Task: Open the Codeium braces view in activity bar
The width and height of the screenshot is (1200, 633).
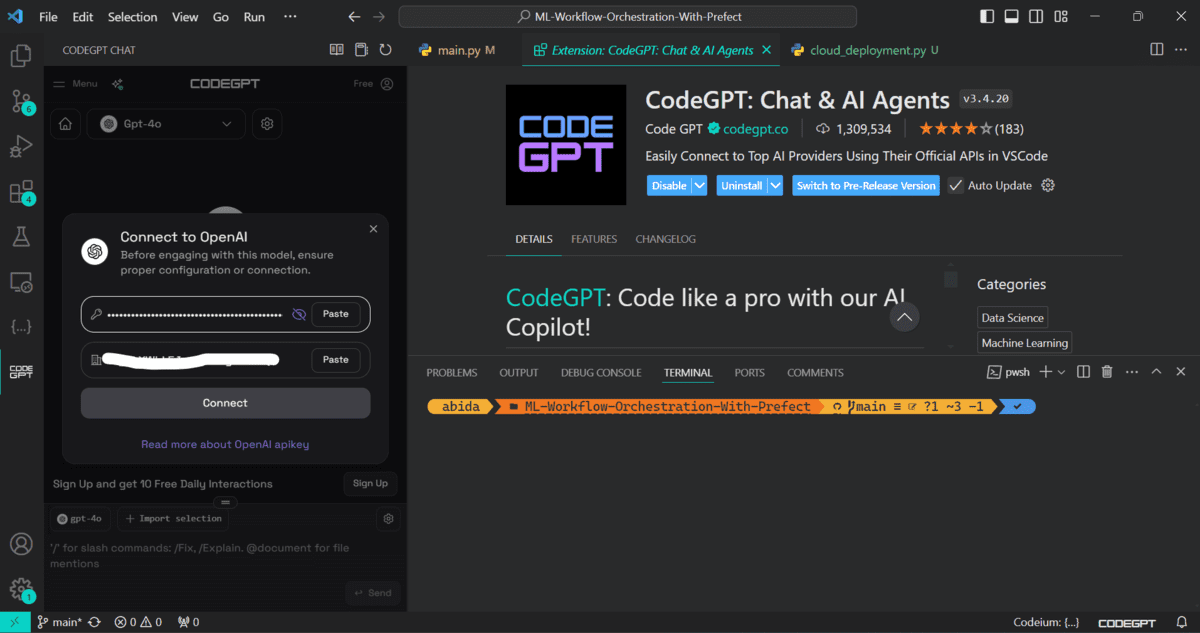Action: pyautogui.click(x=21, y=327)
